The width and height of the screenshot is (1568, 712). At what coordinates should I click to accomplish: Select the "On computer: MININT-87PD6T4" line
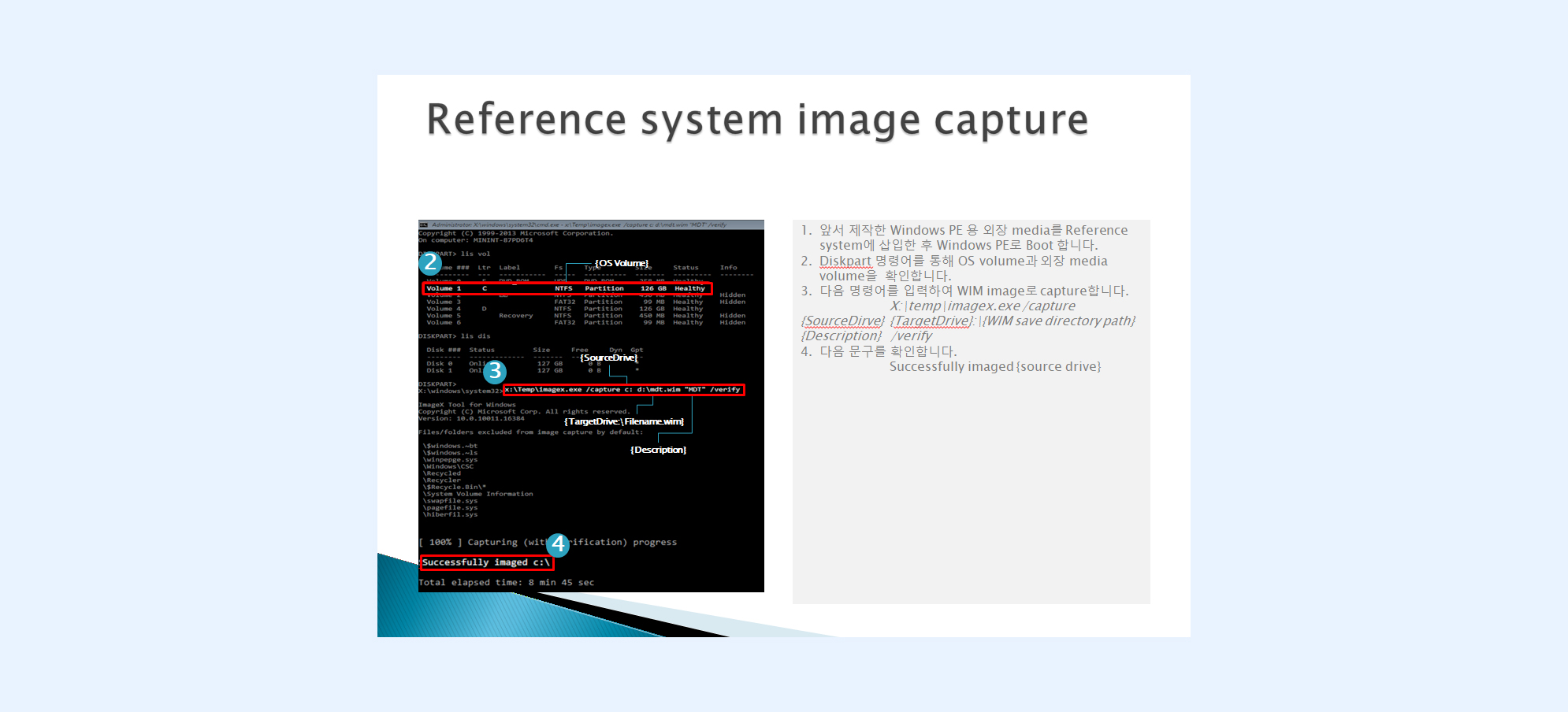point(476,240)
